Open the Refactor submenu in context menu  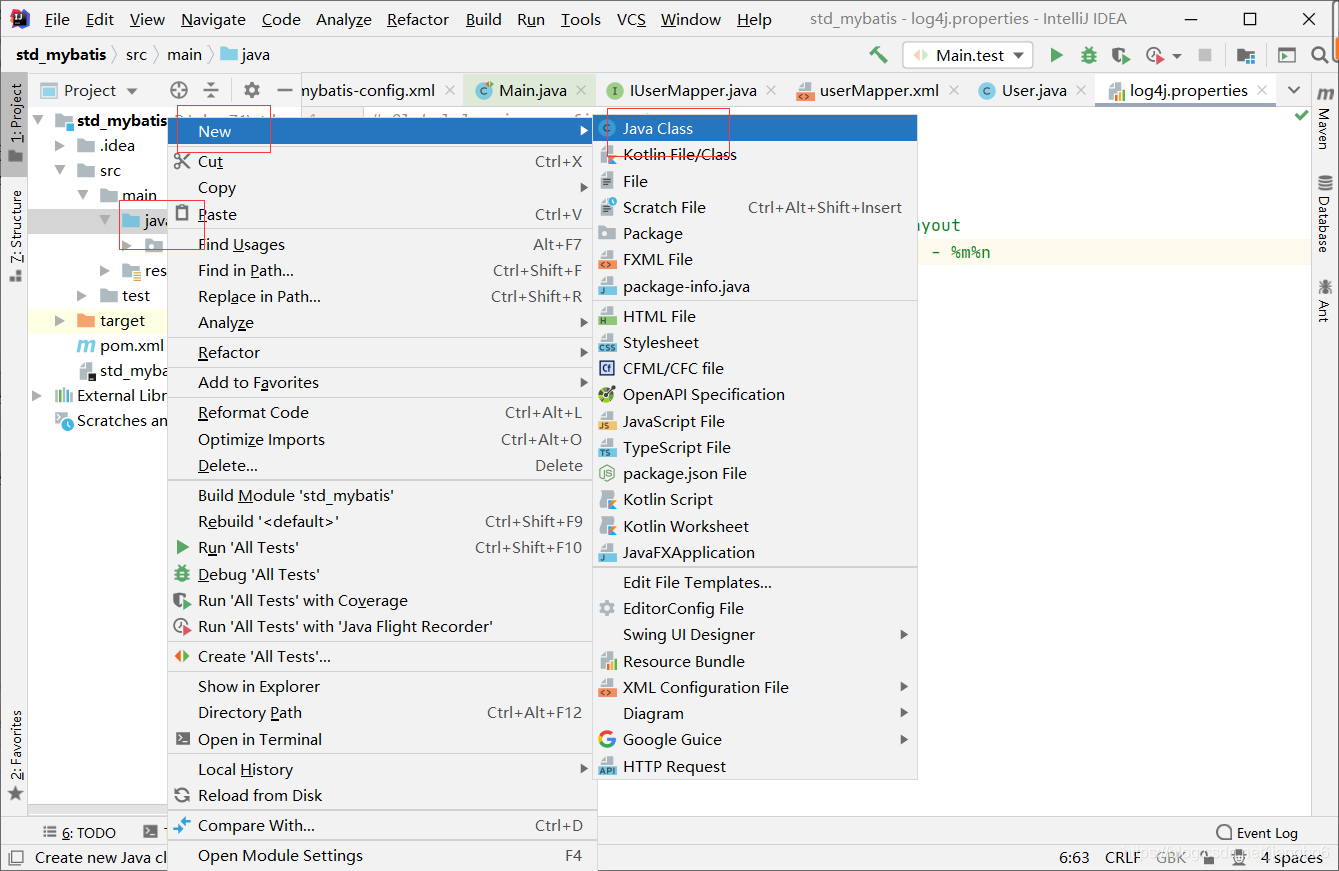(x=381, y=352)
